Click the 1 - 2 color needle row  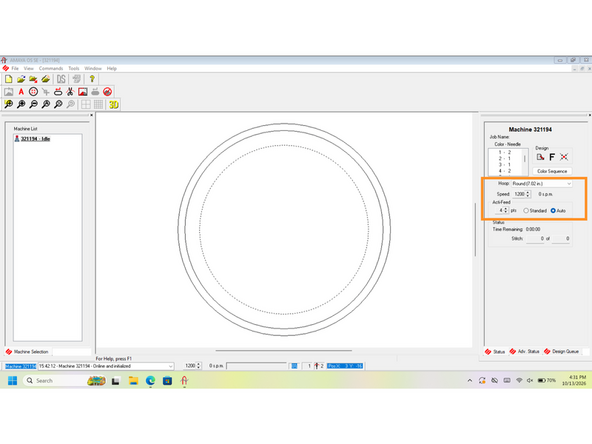tap(505, 153)
